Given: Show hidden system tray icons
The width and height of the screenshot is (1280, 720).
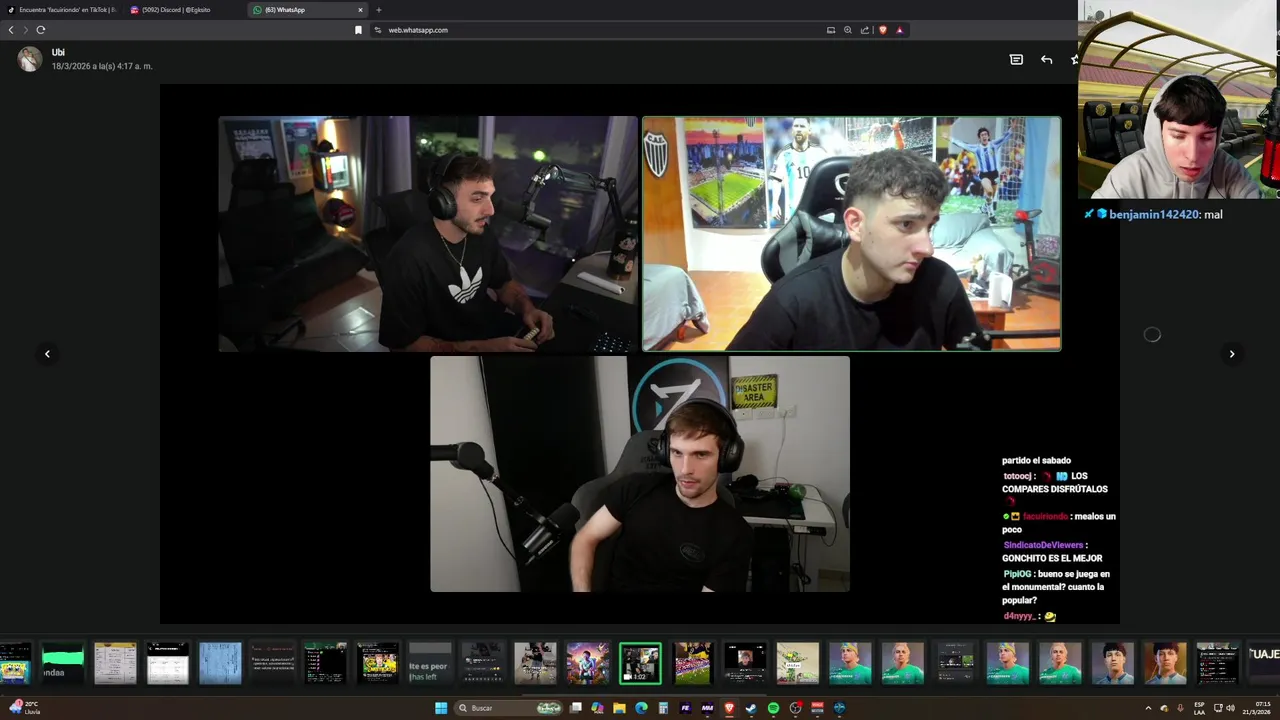Looking at the screenshot, I should point(1148,708).
